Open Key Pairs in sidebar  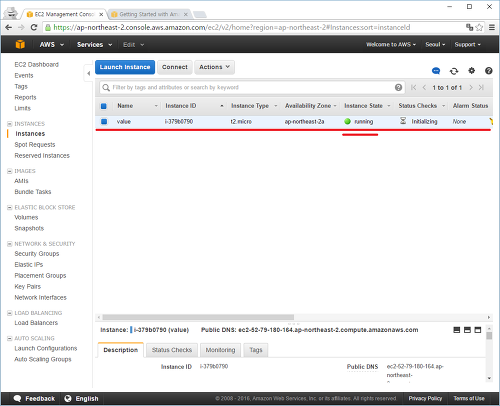pyautogui.click(x=27, y=286)
